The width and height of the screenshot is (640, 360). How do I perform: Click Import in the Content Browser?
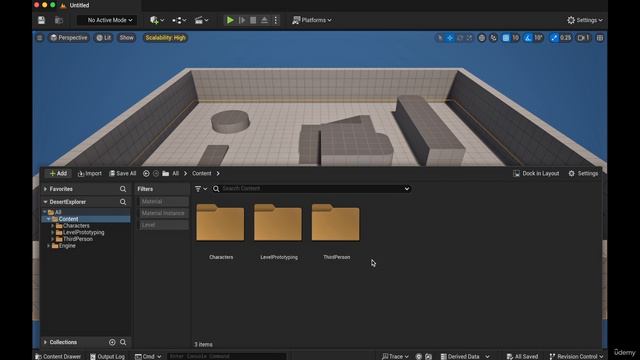click(x=89, y=173)
